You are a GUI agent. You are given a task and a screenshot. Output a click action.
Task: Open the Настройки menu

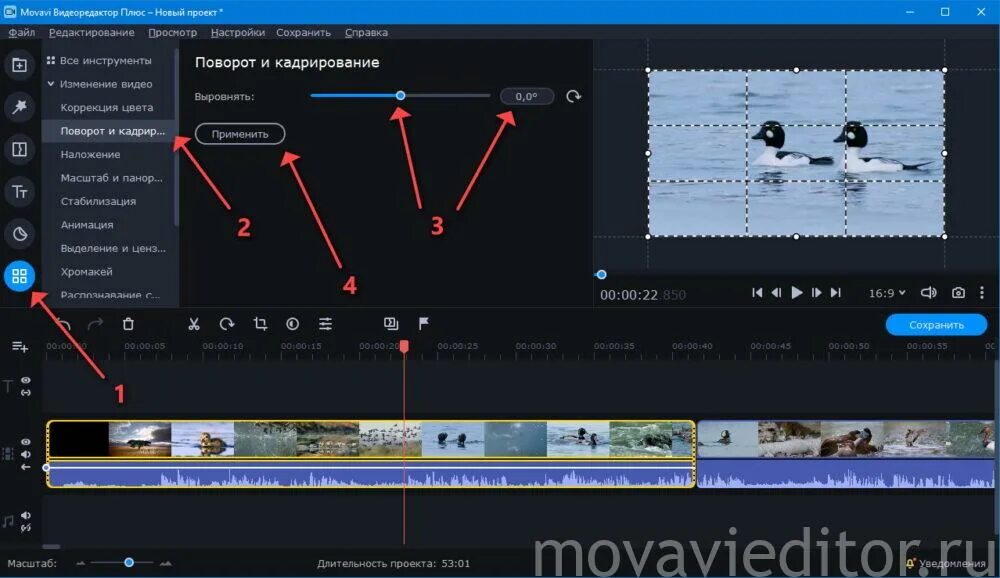[238, 33]
